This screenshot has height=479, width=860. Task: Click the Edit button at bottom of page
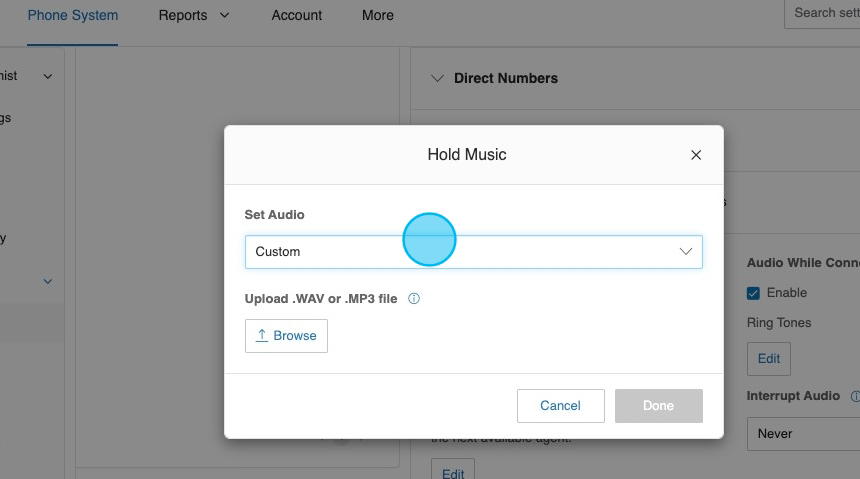point(453,472)
